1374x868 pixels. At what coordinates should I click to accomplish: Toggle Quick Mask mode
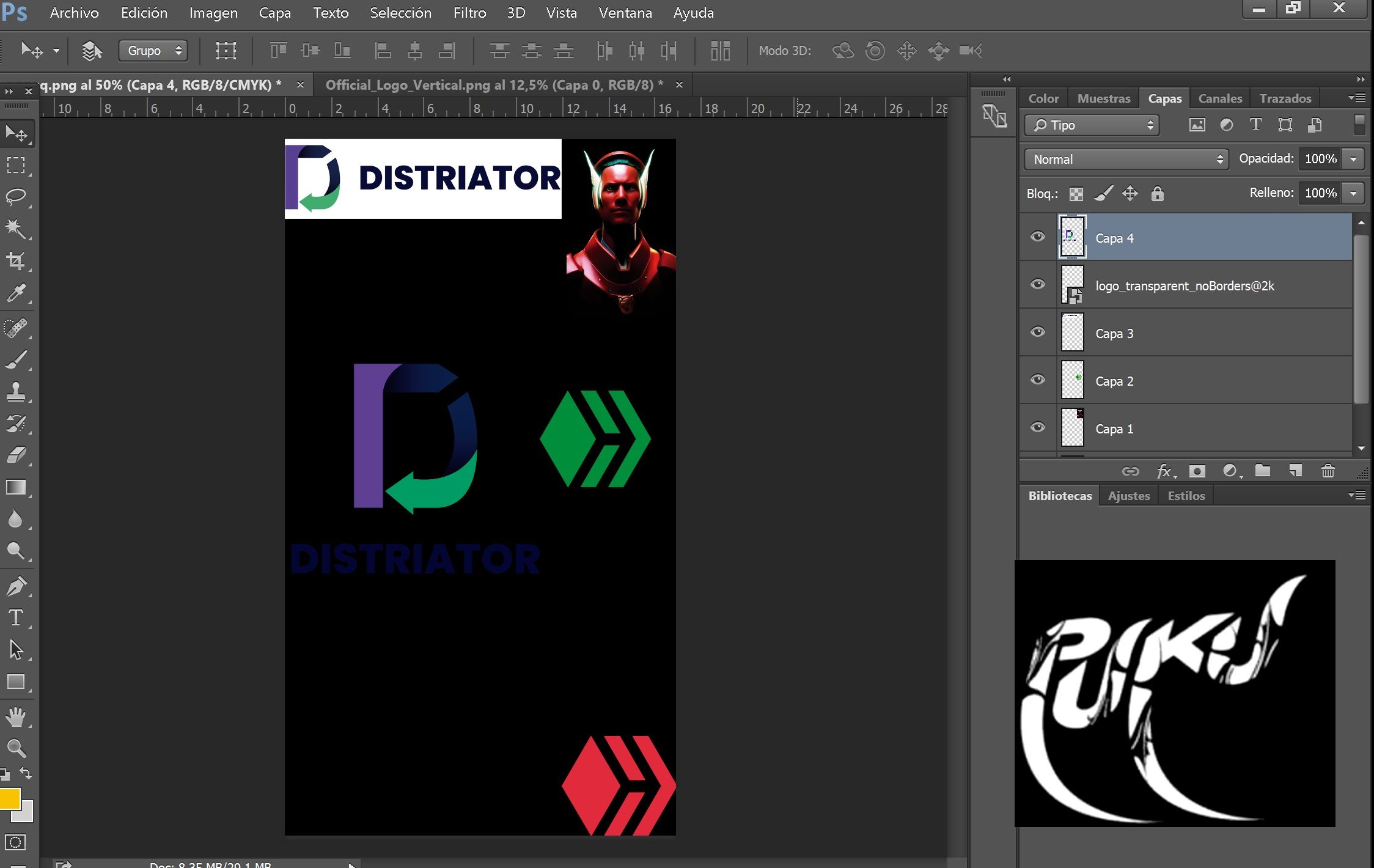(x=15, y=842)
